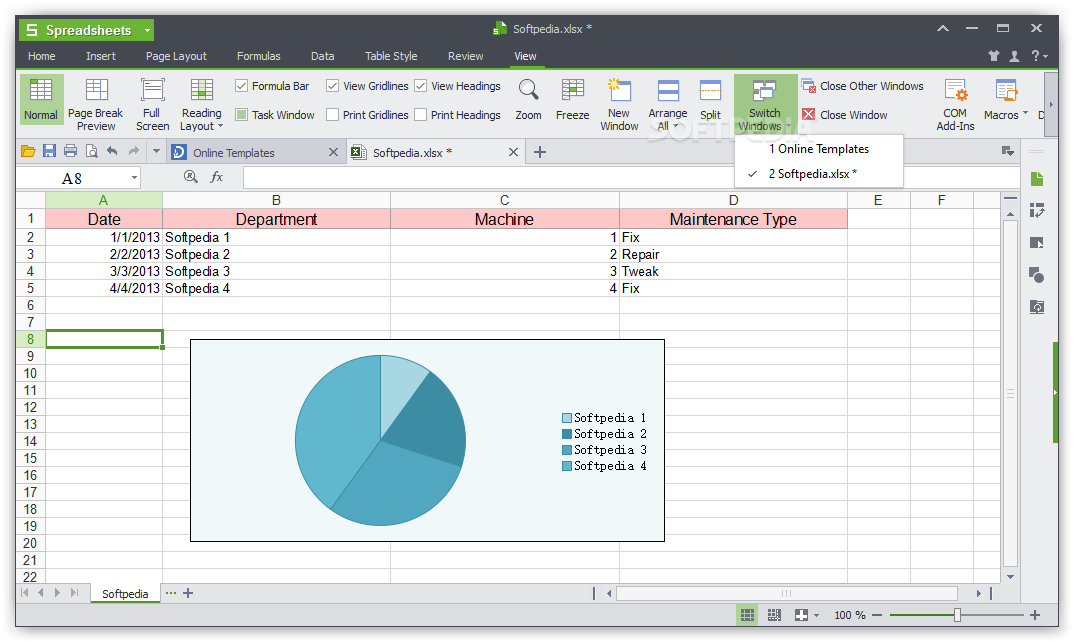The image size is (1074, 642).
Task: Toggle the Task Window checkbox
Action: [241, 114]
